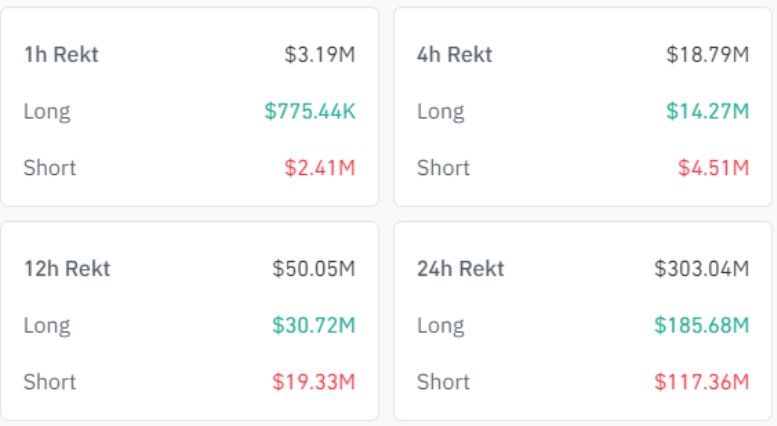Click the 4h Short $4.51M figure
The height and width of the screenshot is (426, 777).
coord(714,167)
